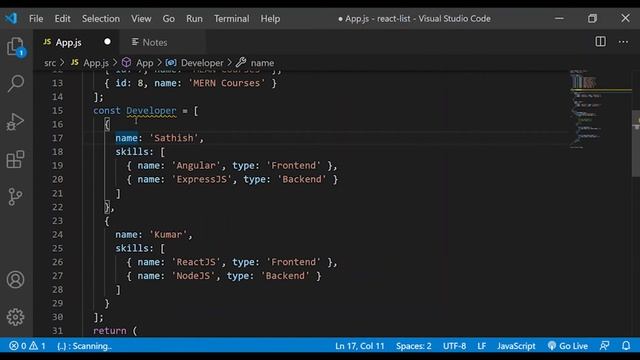Select src in the breadcrumb
The width and height of the screenshot is (640, 360).
[50, 63]
